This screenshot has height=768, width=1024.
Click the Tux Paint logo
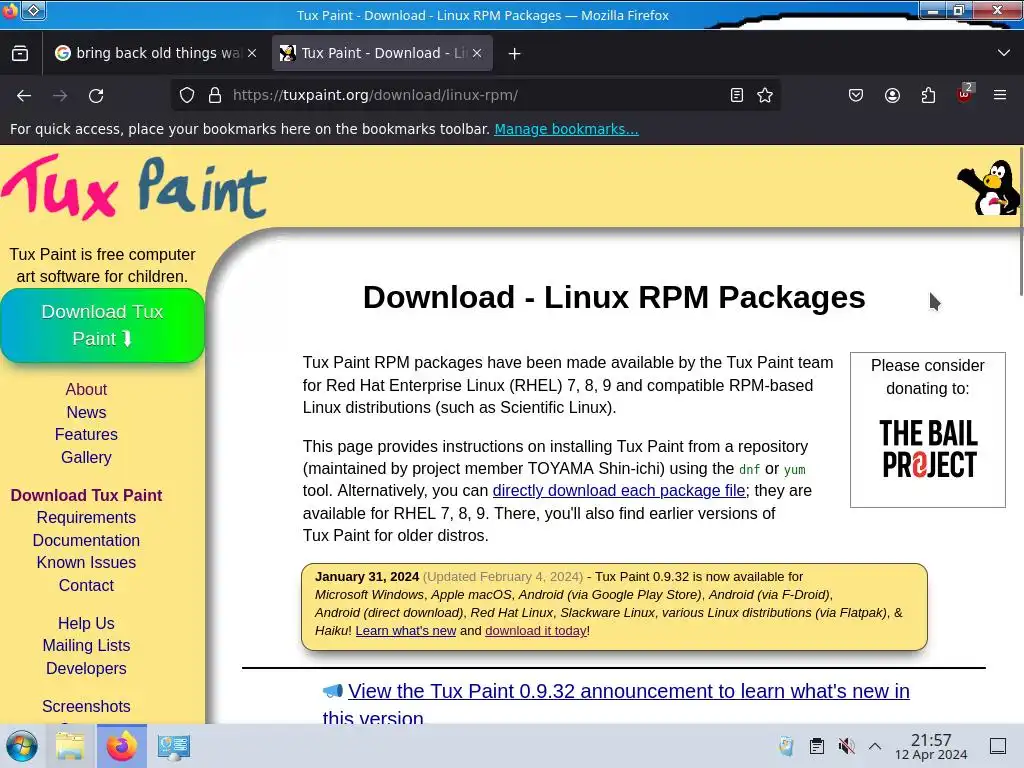[x=134, y=187]
